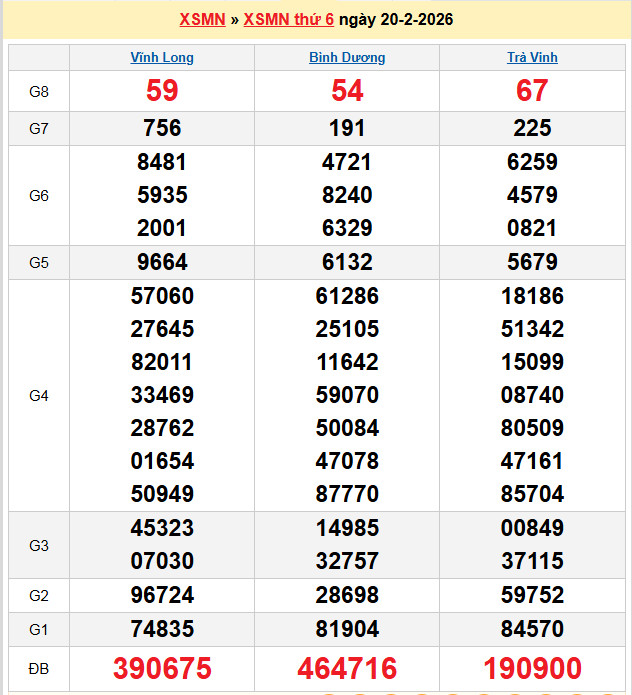632x695 pixels.
Task: Select the Trà Vinh special prize 190900
Action: (x=532, y=668)
